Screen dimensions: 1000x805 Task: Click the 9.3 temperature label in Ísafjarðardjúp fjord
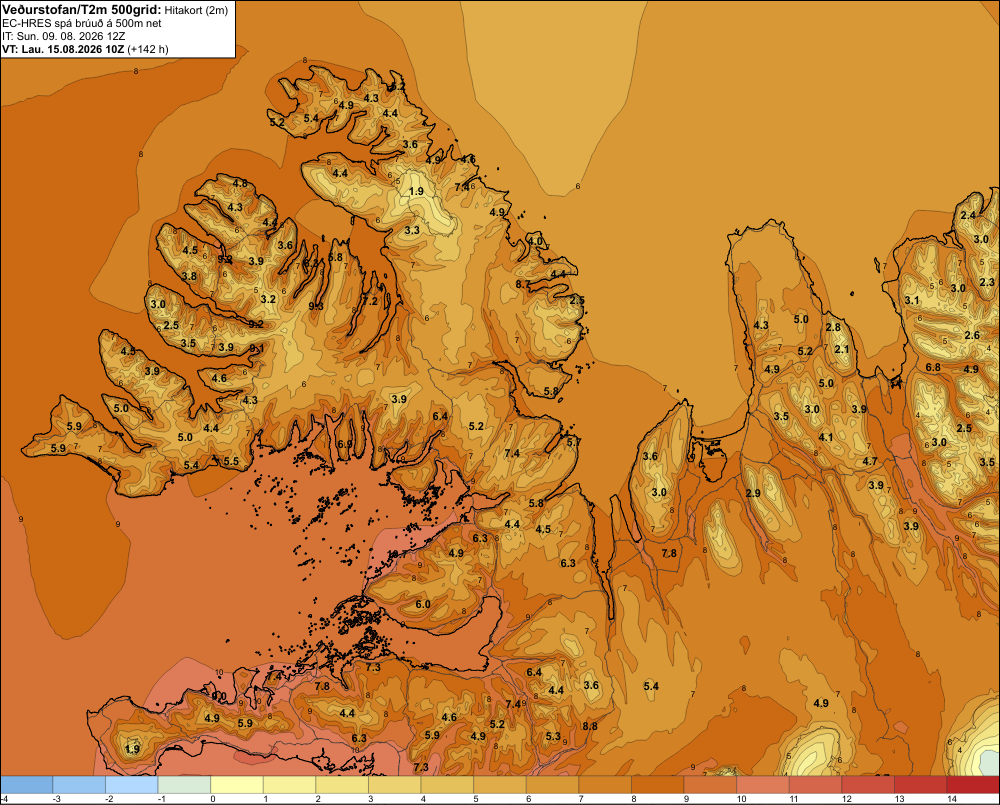click(316, 306)
